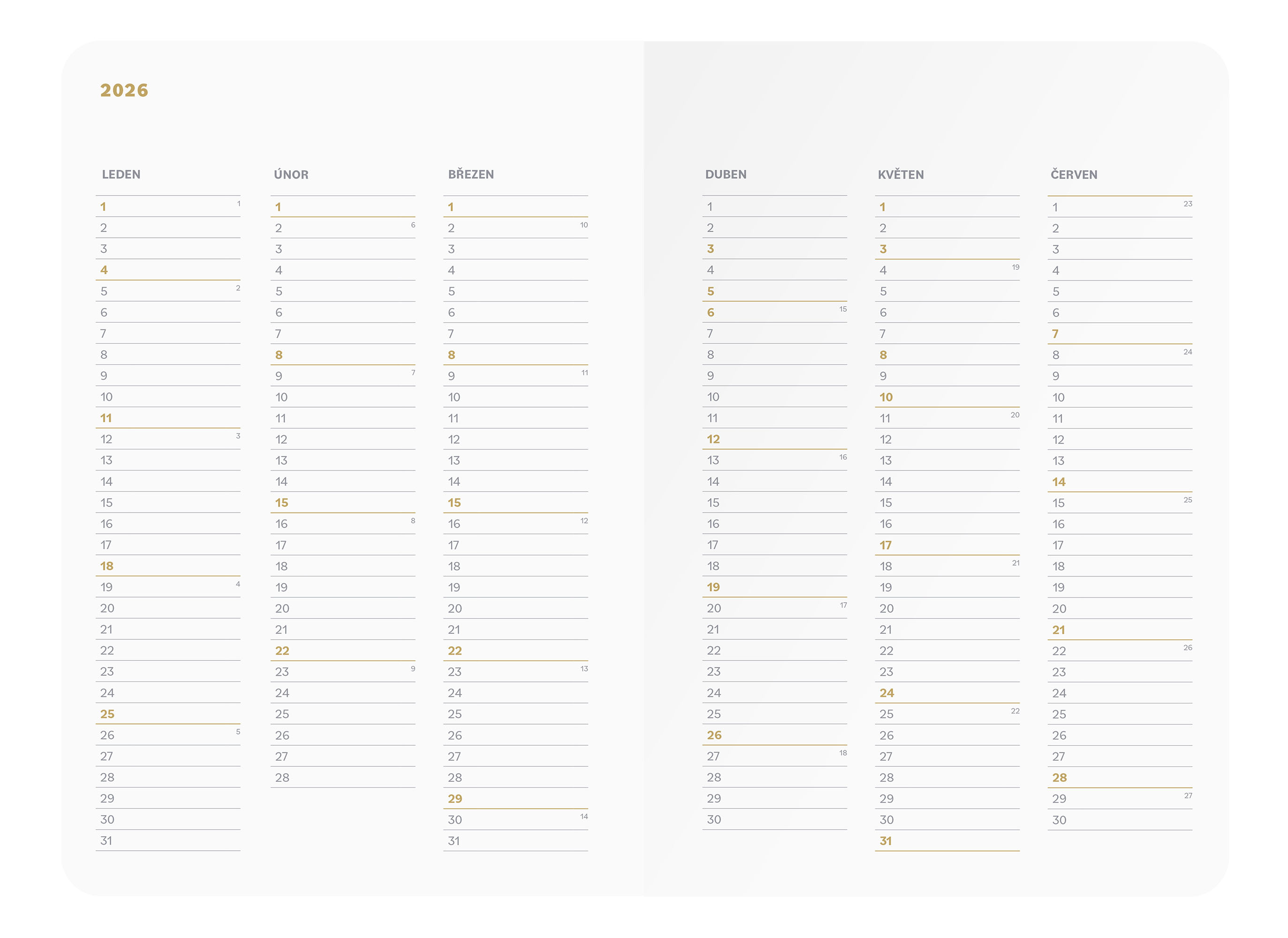The height and width of the screenshot is (938, 1288).
Task: Click day 28 in the ÚNOR column
Action: tap(282, 777)
